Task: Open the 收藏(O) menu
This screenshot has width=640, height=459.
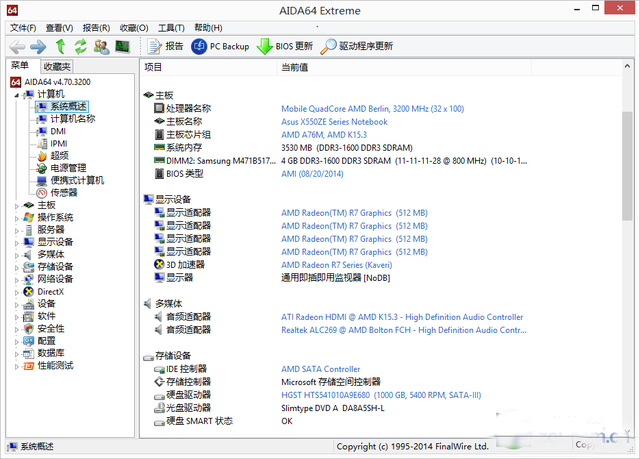Action: (x=134, y=28)
